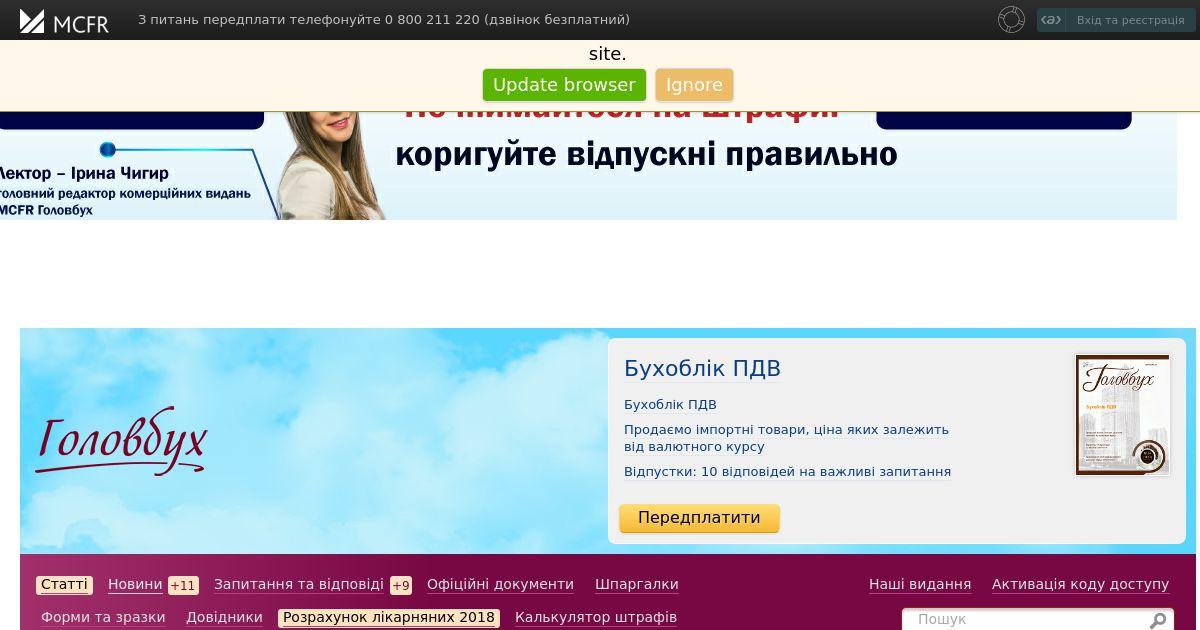Open article Продаємо імпортні товари
Screen dimensions: 1200x630
pyautogui.click(x=786, y=438)
